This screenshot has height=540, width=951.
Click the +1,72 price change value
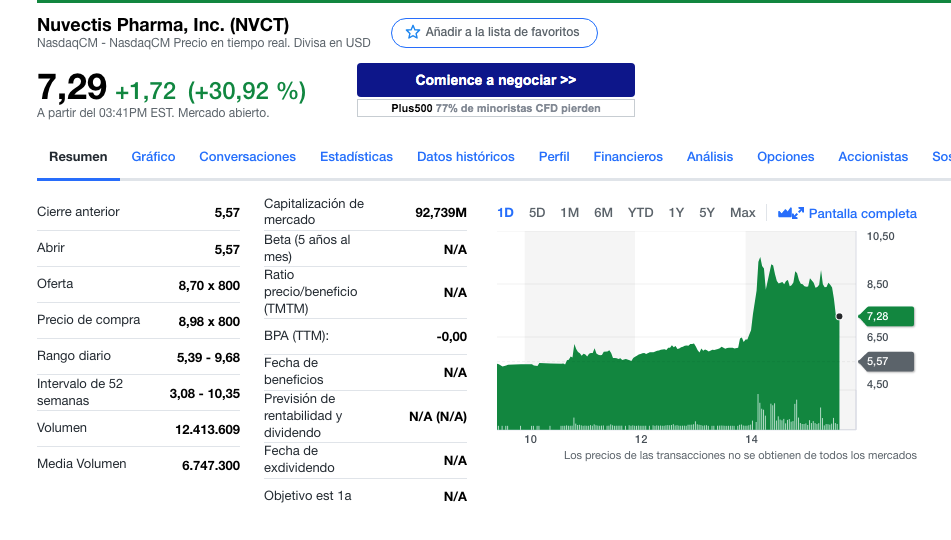coord(146,91)
